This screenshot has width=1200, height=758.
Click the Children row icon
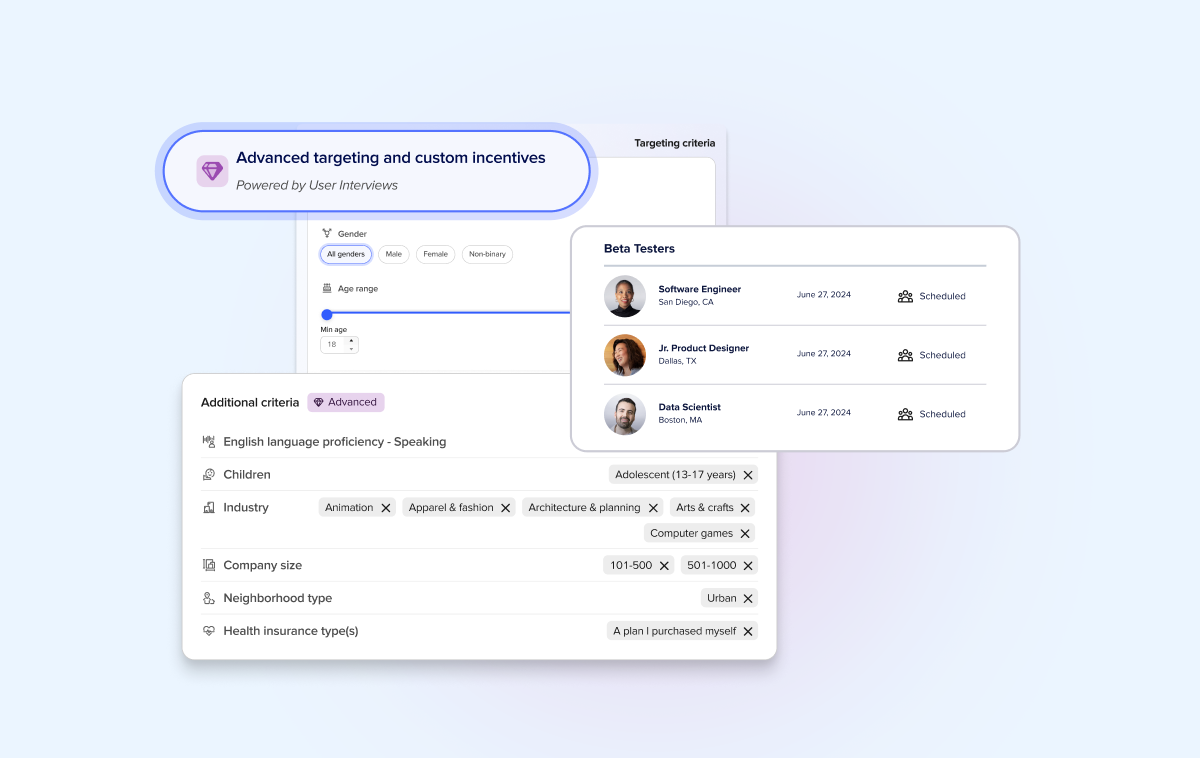(209, 474)
